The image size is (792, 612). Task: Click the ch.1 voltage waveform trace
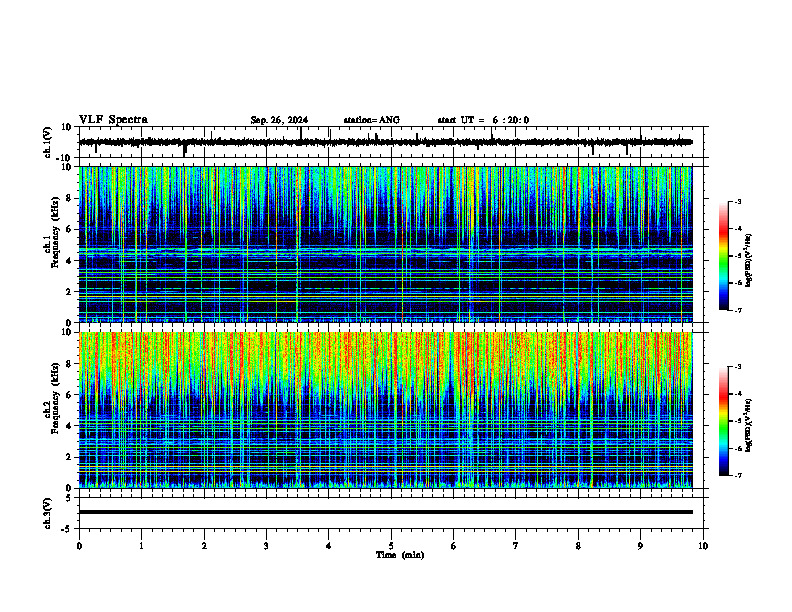pyautogui.click(x=385, y=142)
